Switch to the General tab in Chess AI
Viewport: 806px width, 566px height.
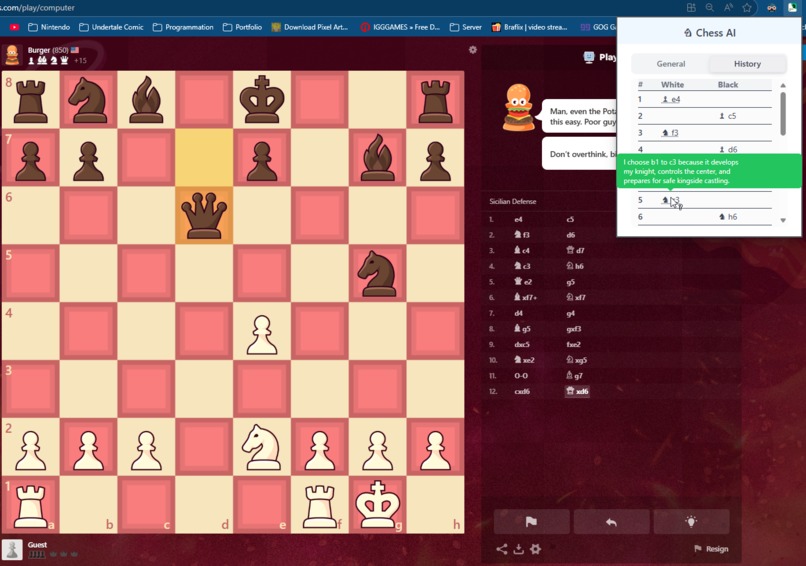(x=670, y=64)
